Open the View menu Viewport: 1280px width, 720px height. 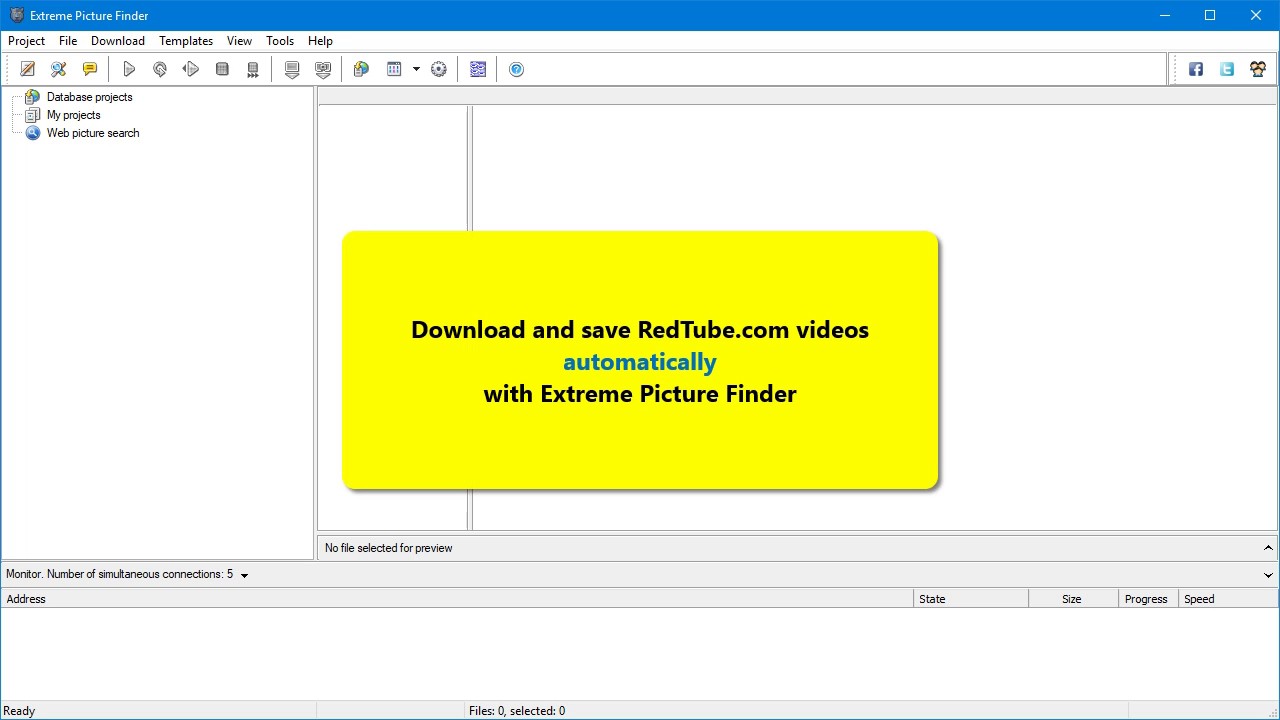pos(239,41)
